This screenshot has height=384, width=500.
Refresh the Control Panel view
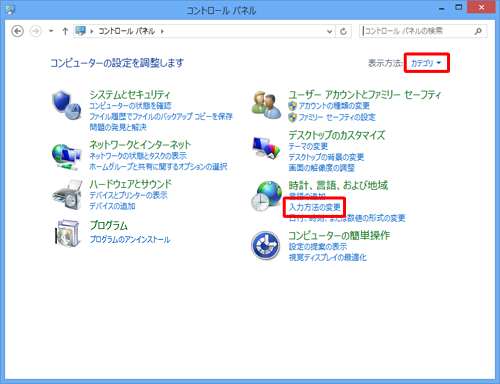click(x=343, y=31)
